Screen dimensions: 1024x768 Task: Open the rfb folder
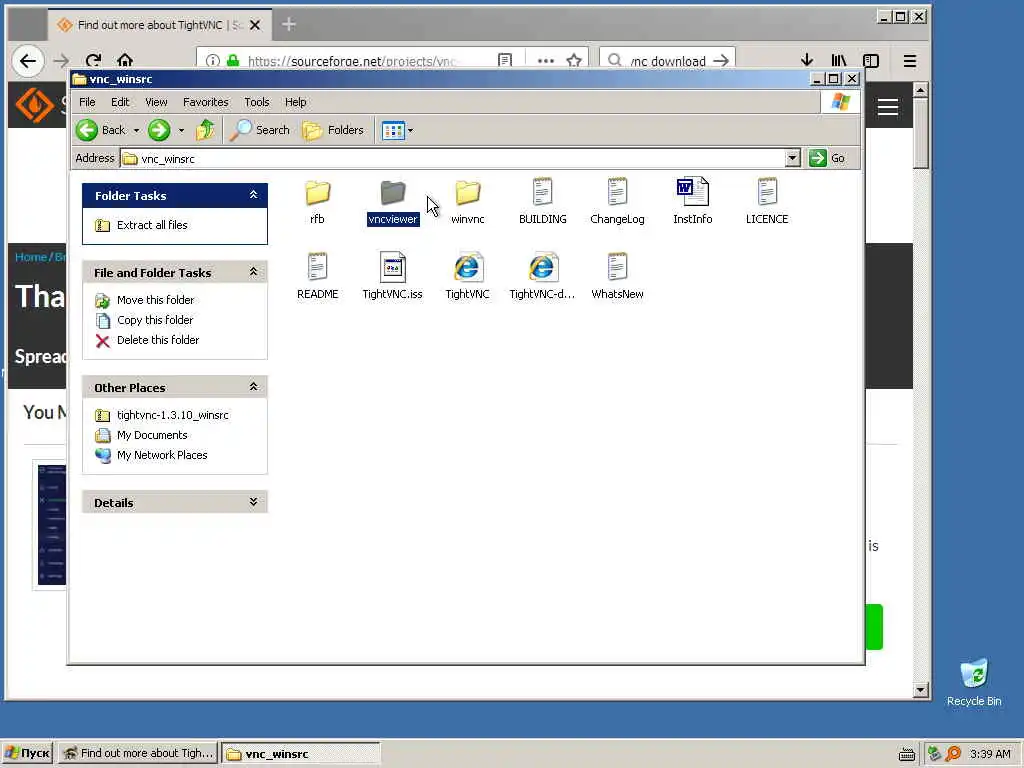click(x=317, y=201)
